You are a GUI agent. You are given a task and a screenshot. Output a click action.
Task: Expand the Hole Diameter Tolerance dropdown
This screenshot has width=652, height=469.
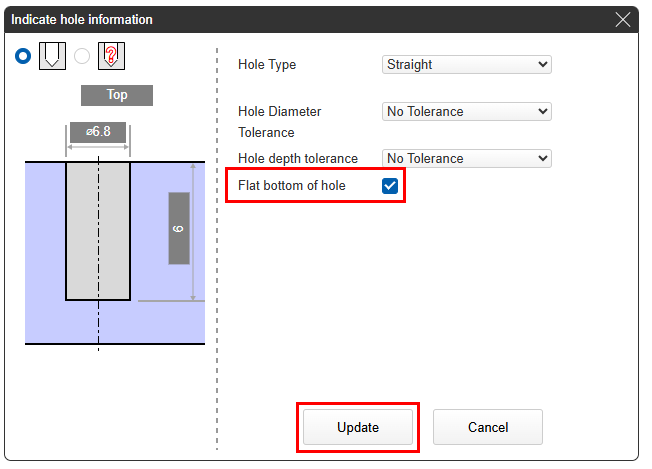tap(467, 111)
